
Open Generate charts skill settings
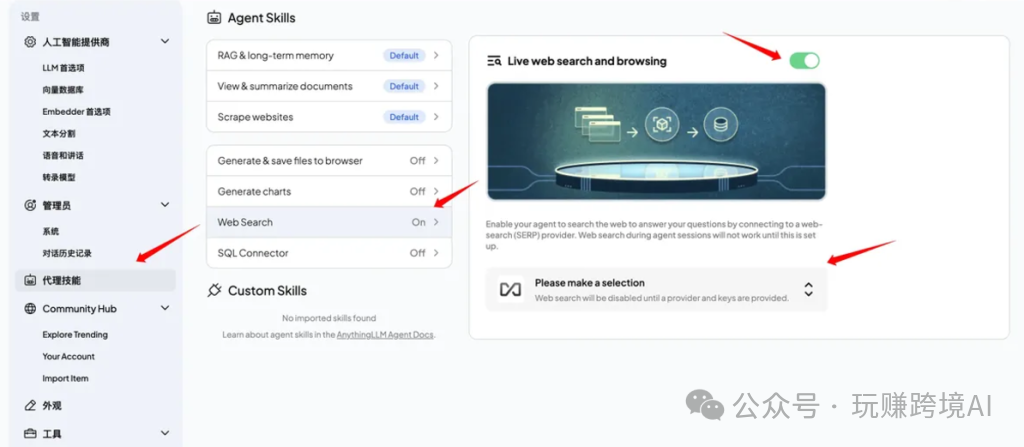[x=328, y=191]
